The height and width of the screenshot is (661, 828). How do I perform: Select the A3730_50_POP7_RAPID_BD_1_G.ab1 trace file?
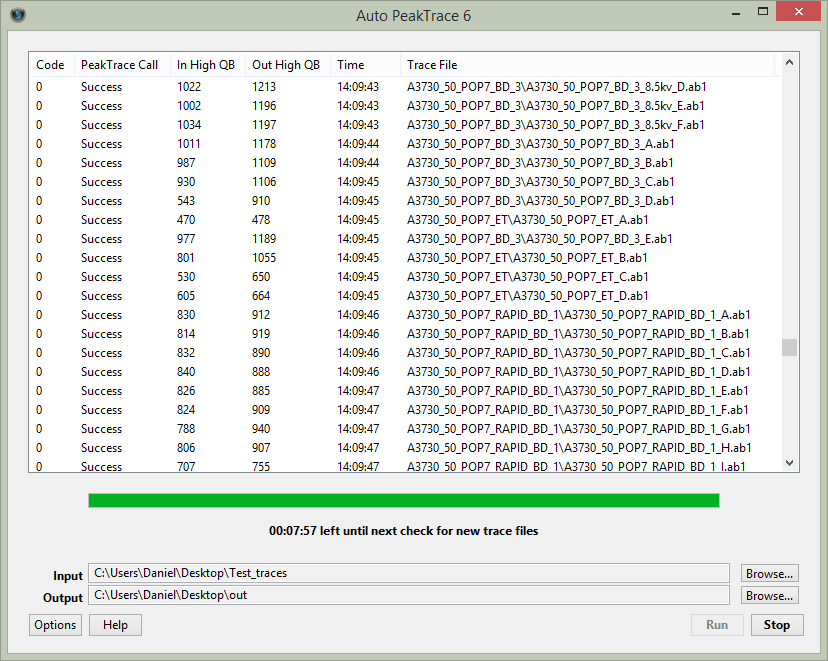point(579,429)
